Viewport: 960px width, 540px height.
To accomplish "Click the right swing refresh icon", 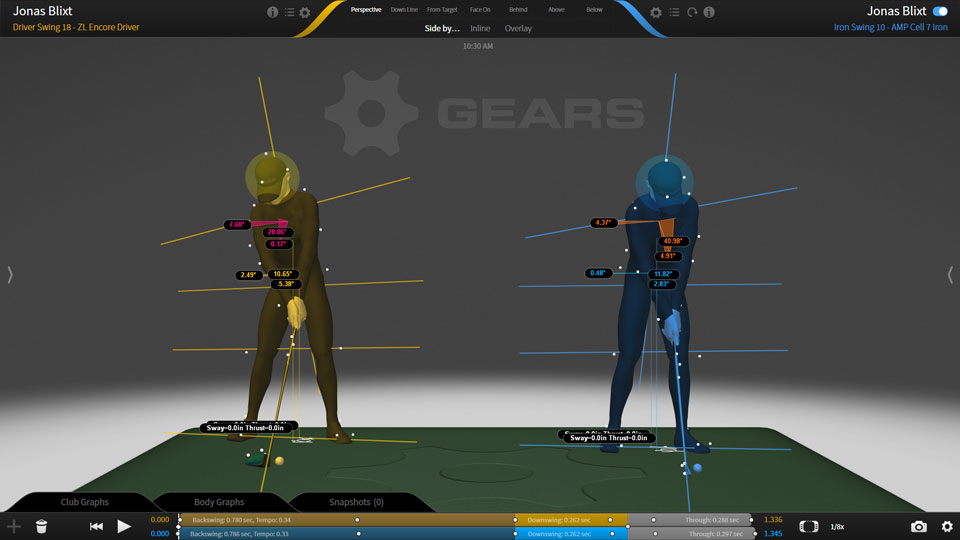I will click(x=692, y=12).
